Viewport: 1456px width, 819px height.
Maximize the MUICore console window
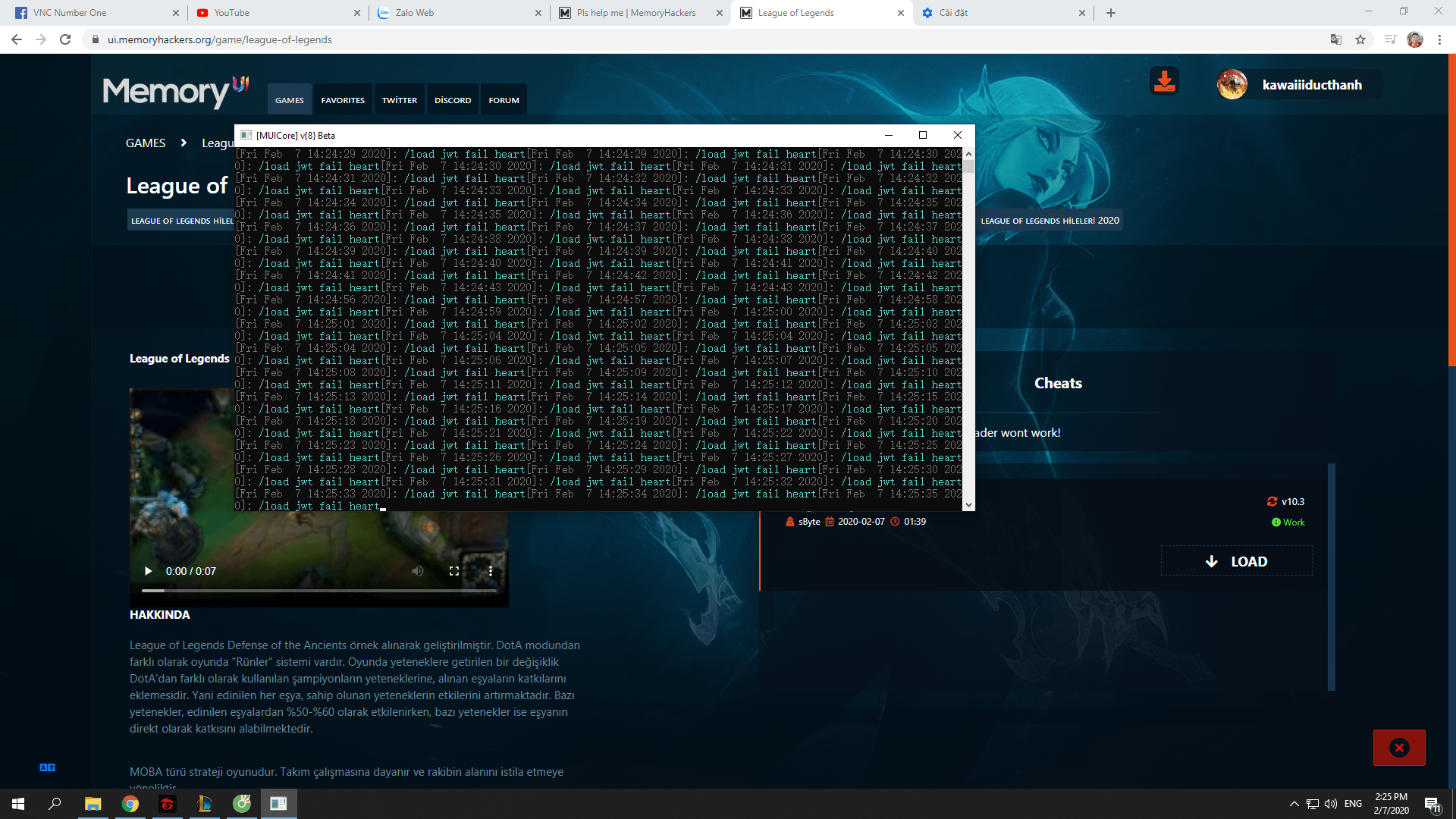tap(923, 135)
